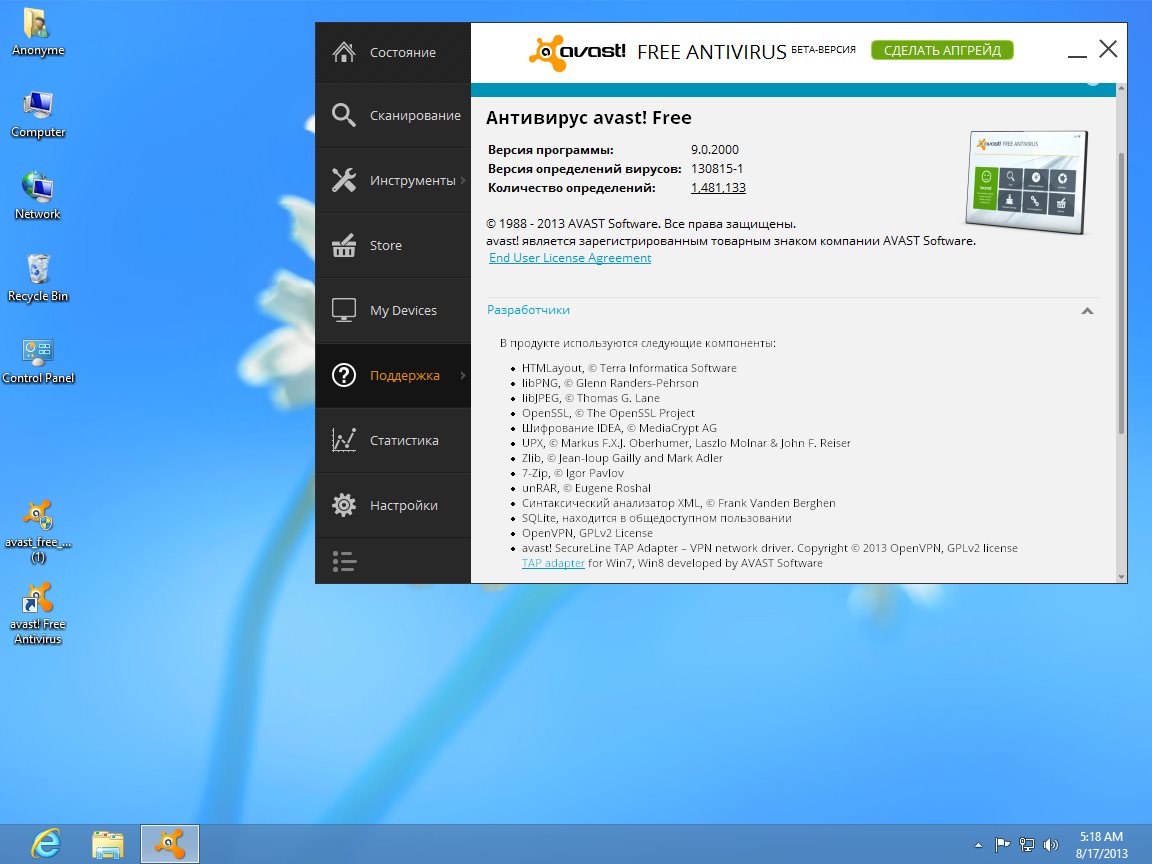1152x864 pixels.
Task: Open the Сканирование menu item
Action: 393,115
